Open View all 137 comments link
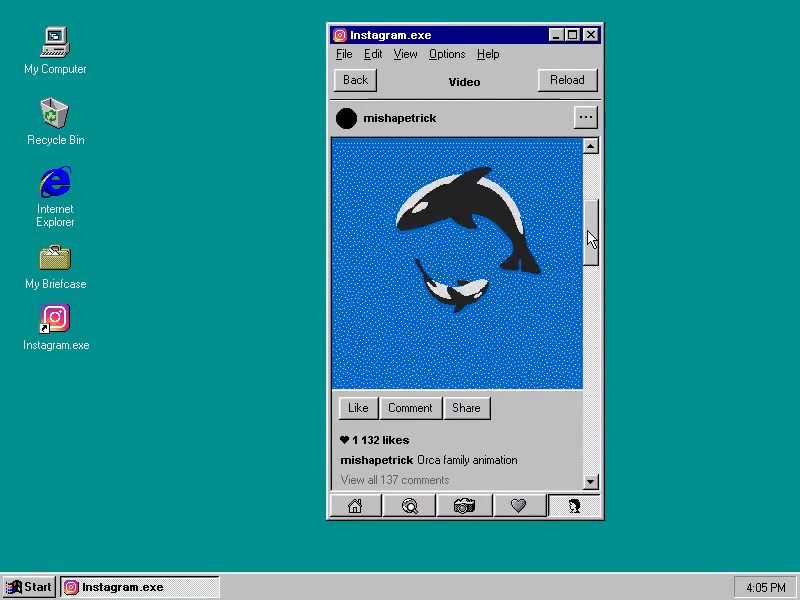Screen dimensions: 800x600 (395, 480)
